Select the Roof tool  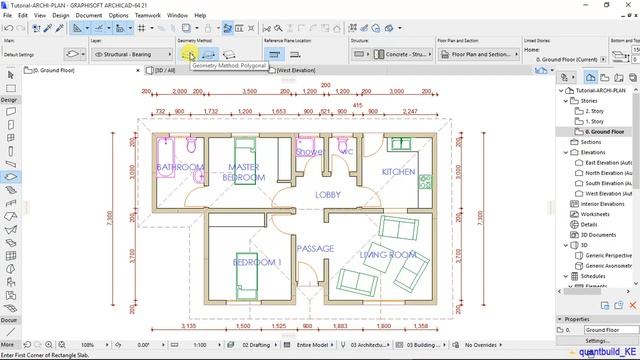point(11,216)
